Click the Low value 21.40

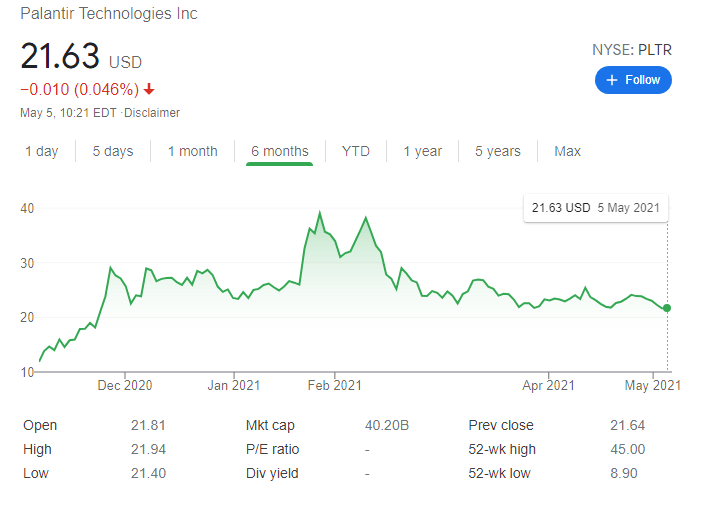coord(148,474)
